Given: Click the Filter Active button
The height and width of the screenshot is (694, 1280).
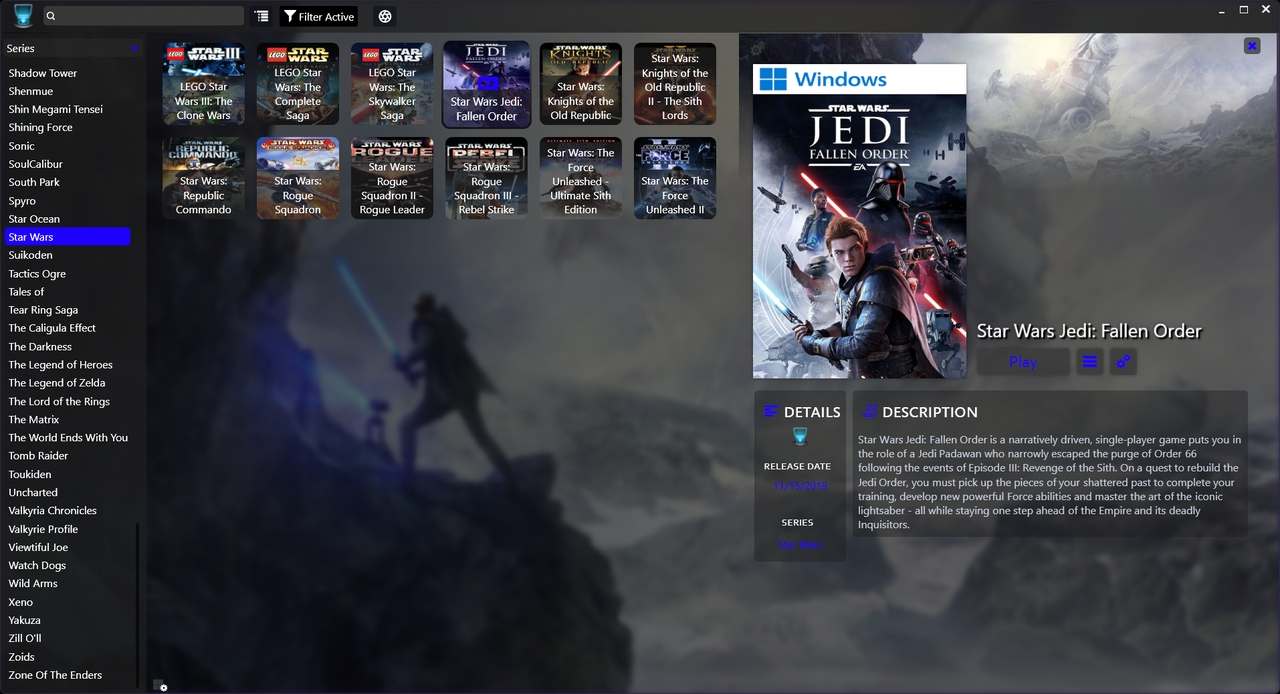Looking at the screenshot, I should 318,16.
